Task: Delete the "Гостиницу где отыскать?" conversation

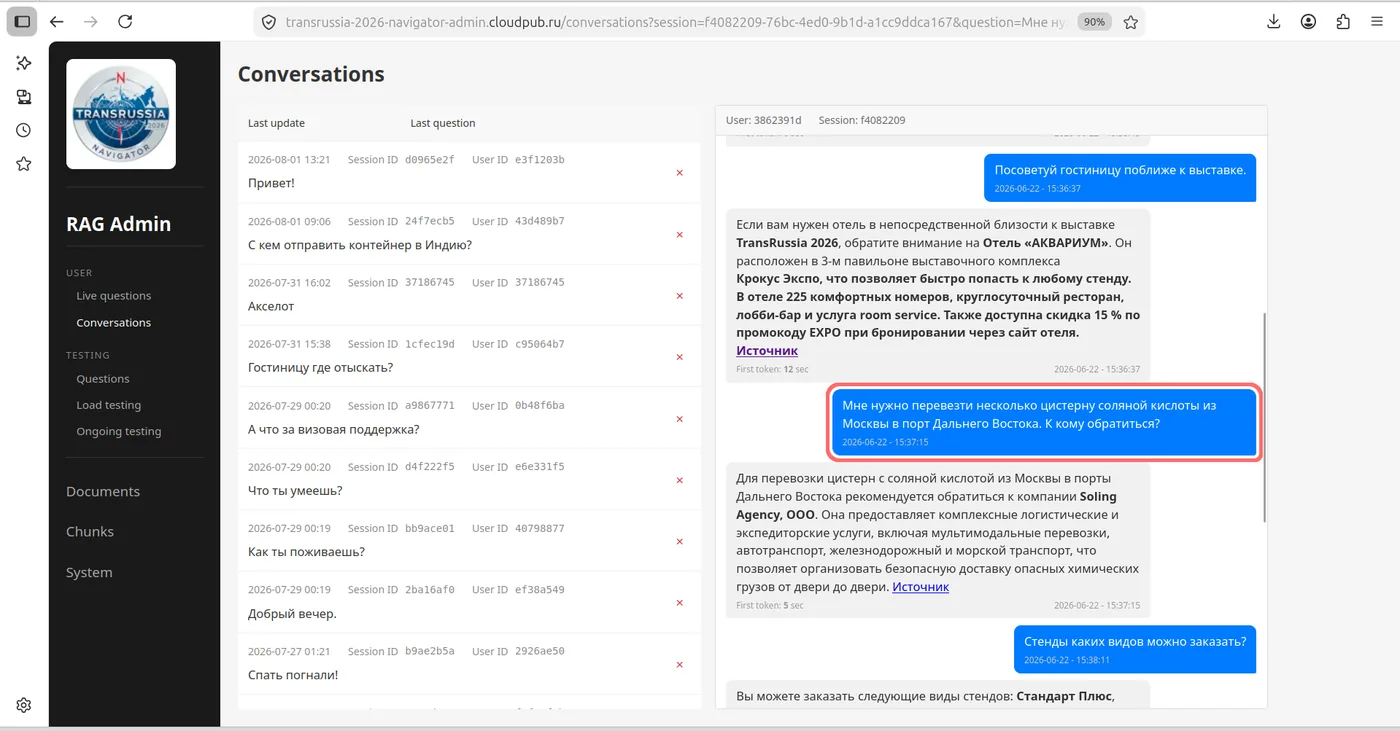Action: (680, 357)
